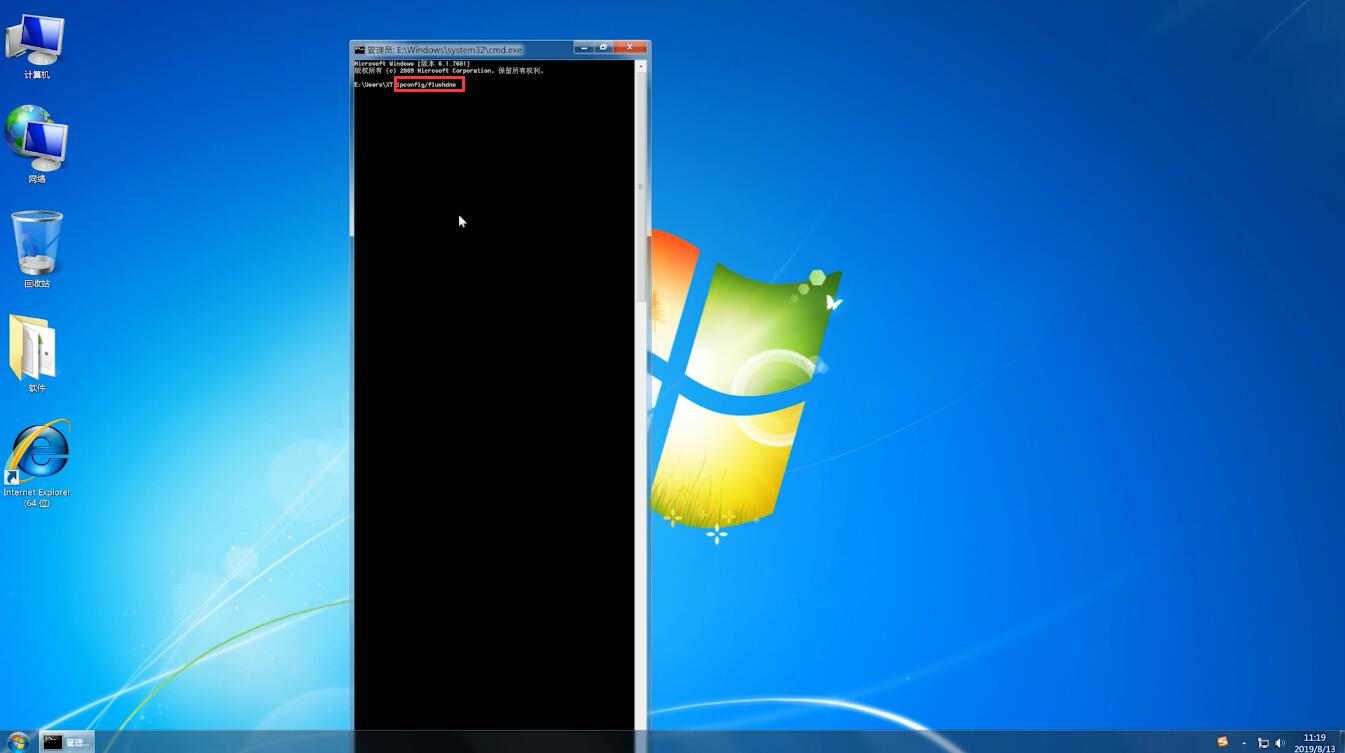Click the ipconfig/flushdns command text
The width and height of the screenshot is (1345, 753).
tap(427, 85)
